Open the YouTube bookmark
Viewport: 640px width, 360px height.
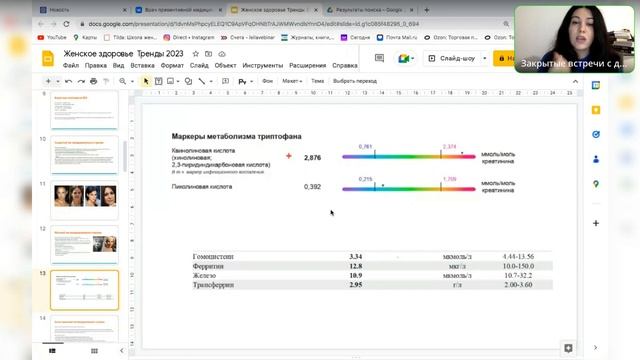coord(52,37)
